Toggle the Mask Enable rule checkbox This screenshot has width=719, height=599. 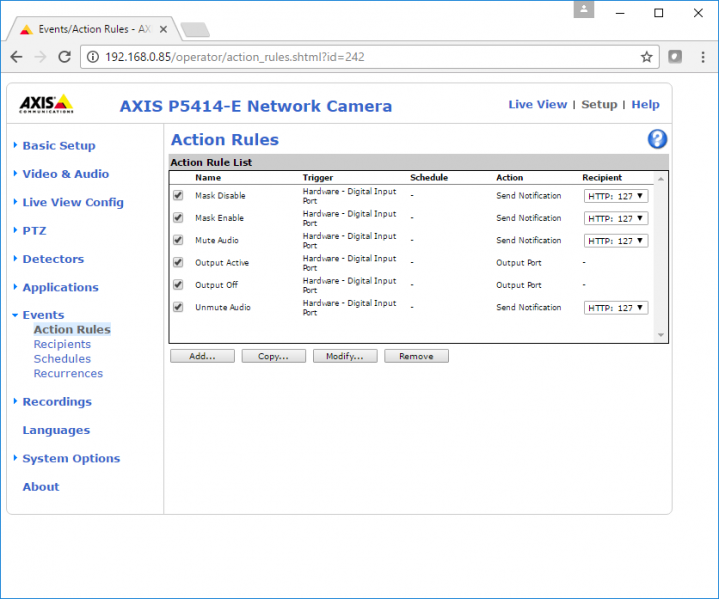pos(178,218)
